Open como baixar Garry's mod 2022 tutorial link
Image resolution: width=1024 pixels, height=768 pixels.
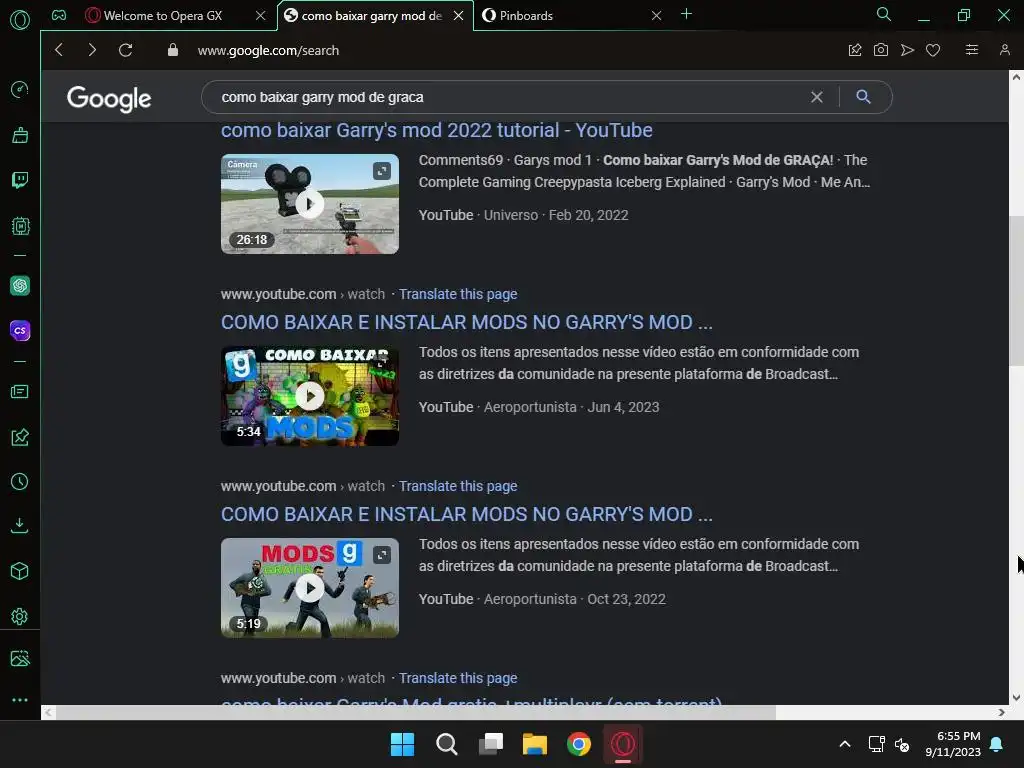click(x=436, y=130)
